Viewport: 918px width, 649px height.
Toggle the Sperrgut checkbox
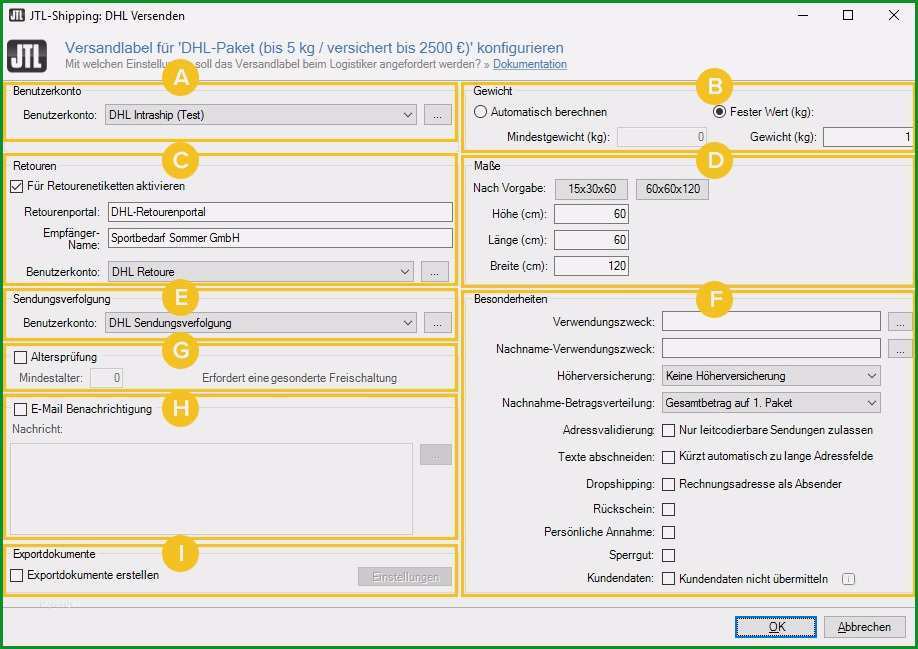pos(668,555)
